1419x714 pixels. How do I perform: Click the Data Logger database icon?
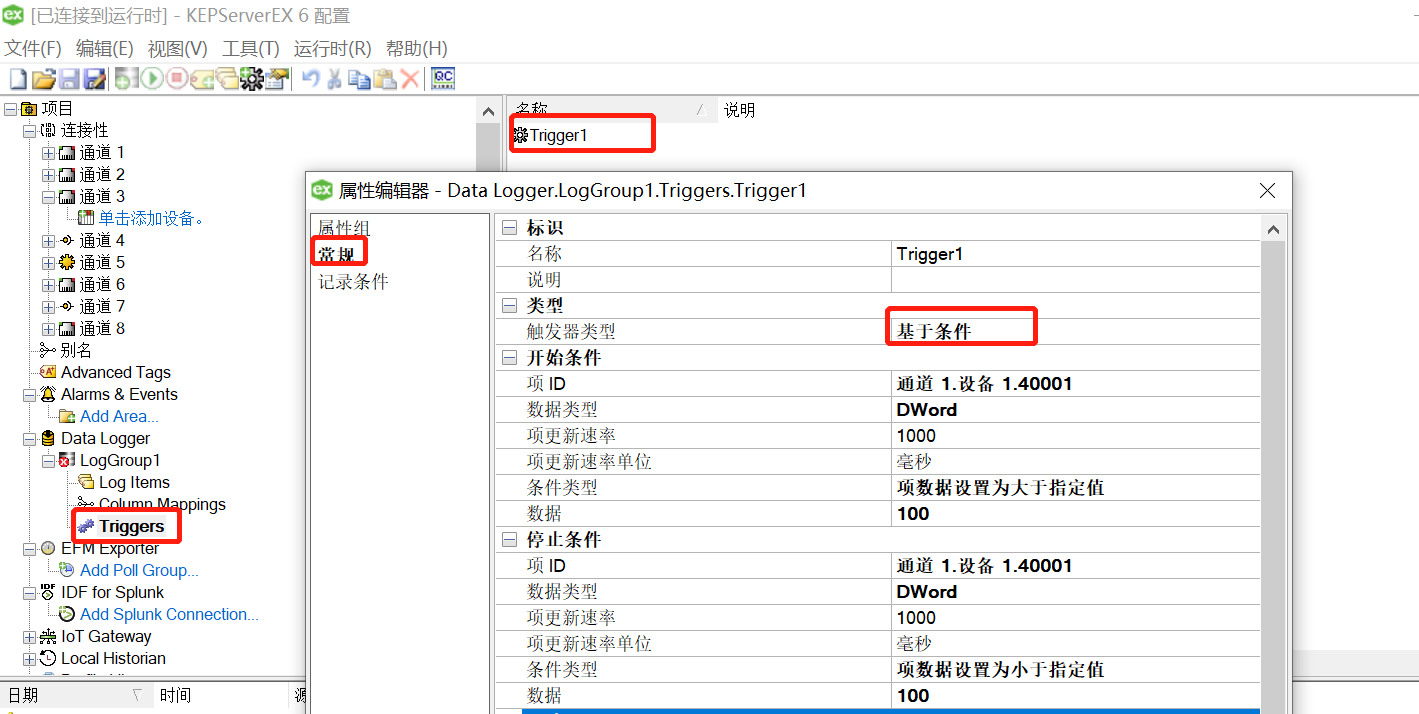point(49,438)
